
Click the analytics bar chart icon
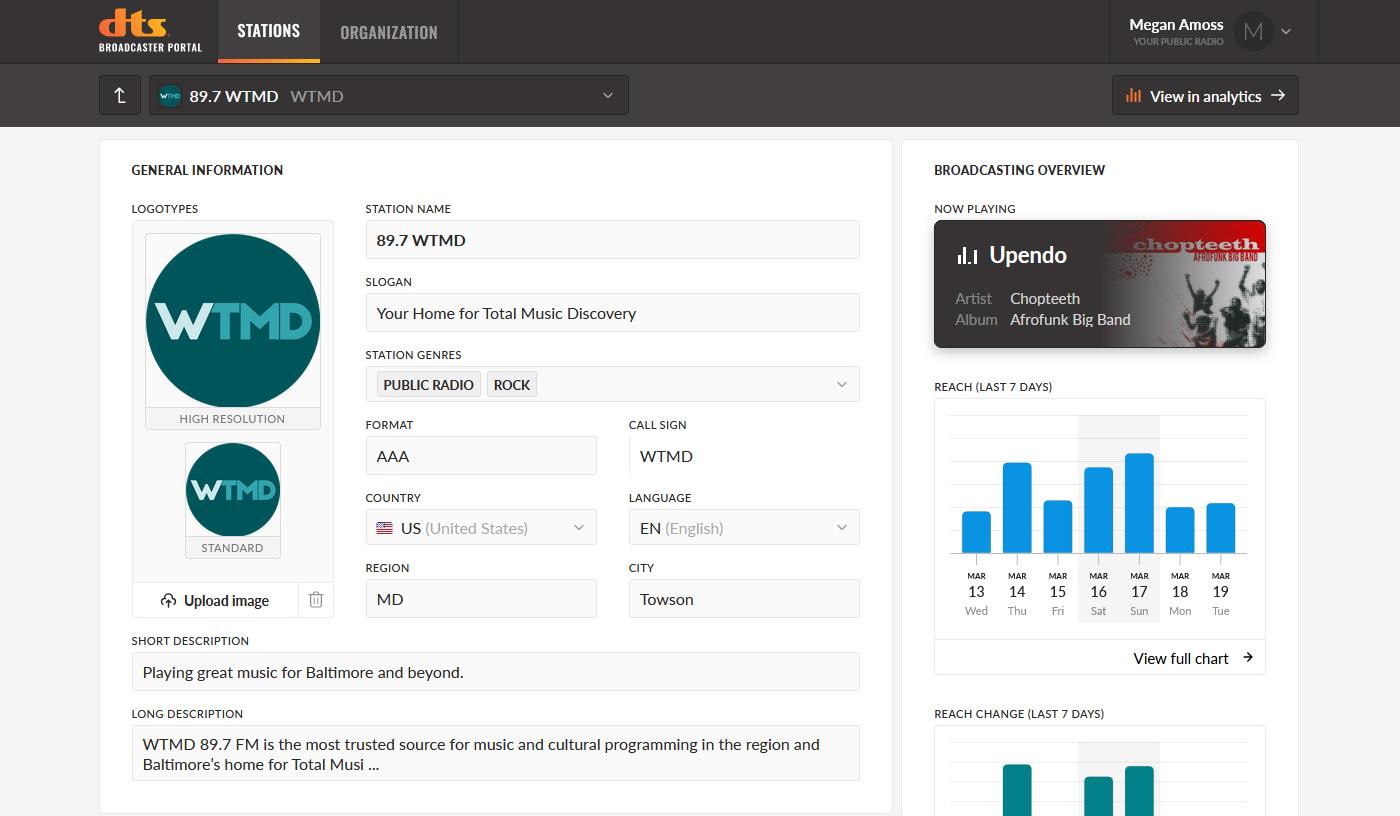pos(1133,96)
